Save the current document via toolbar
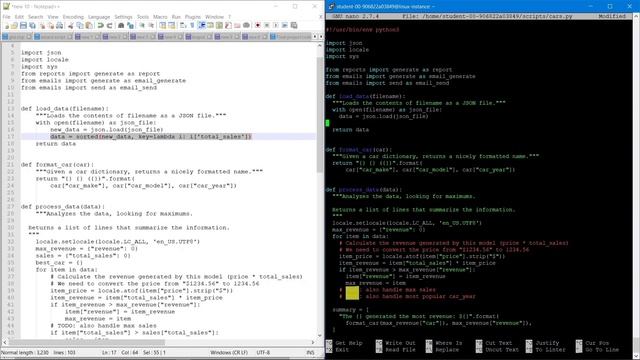 click(x=23, y=25)
